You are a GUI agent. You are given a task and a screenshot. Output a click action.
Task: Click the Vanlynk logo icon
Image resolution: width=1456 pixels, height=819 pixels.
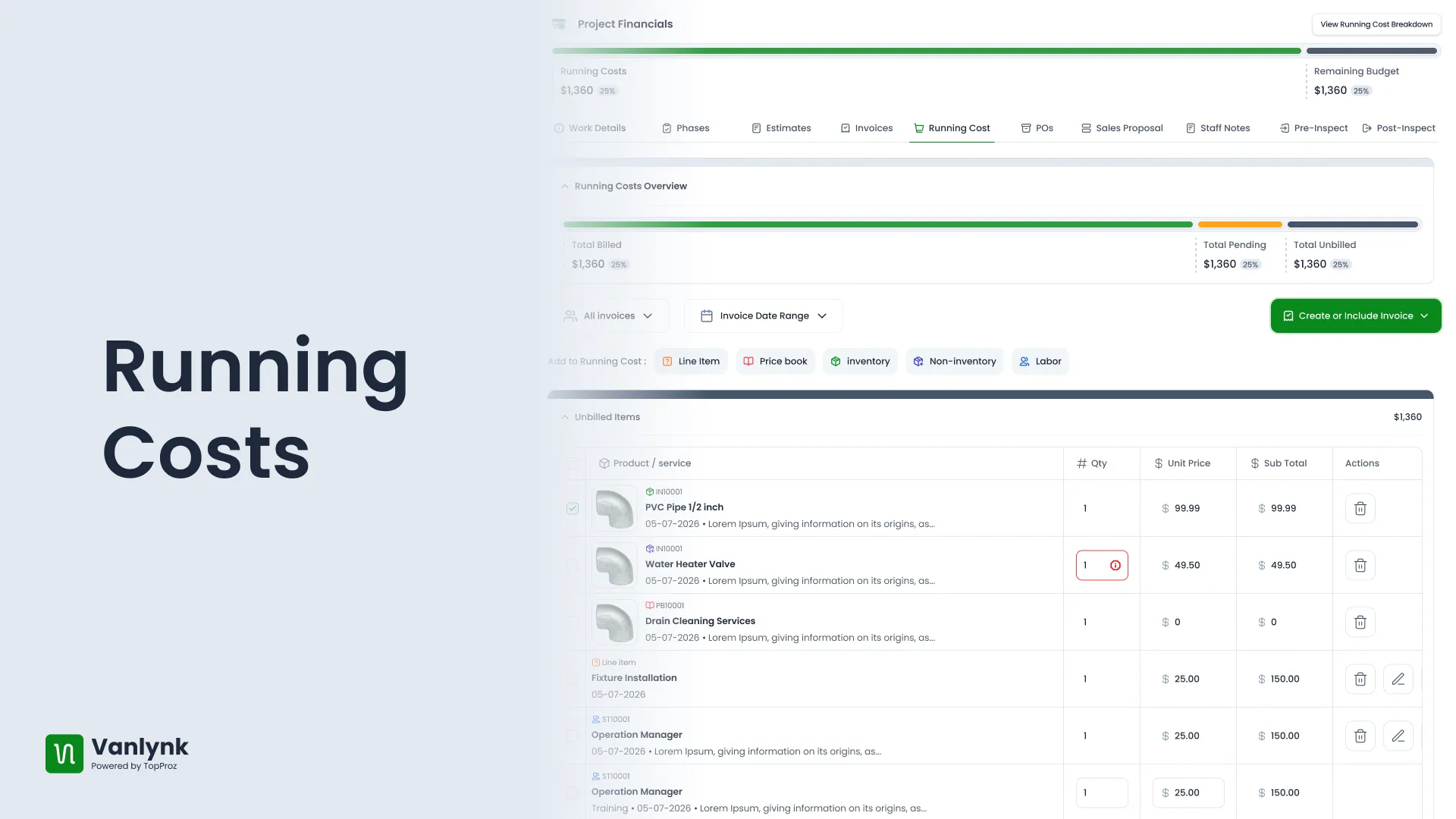coord(64,753)
